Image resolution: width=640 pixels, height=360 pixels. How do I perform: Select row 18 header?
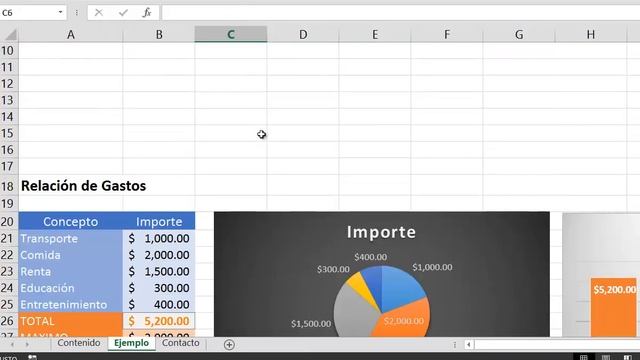coord(9,186)
